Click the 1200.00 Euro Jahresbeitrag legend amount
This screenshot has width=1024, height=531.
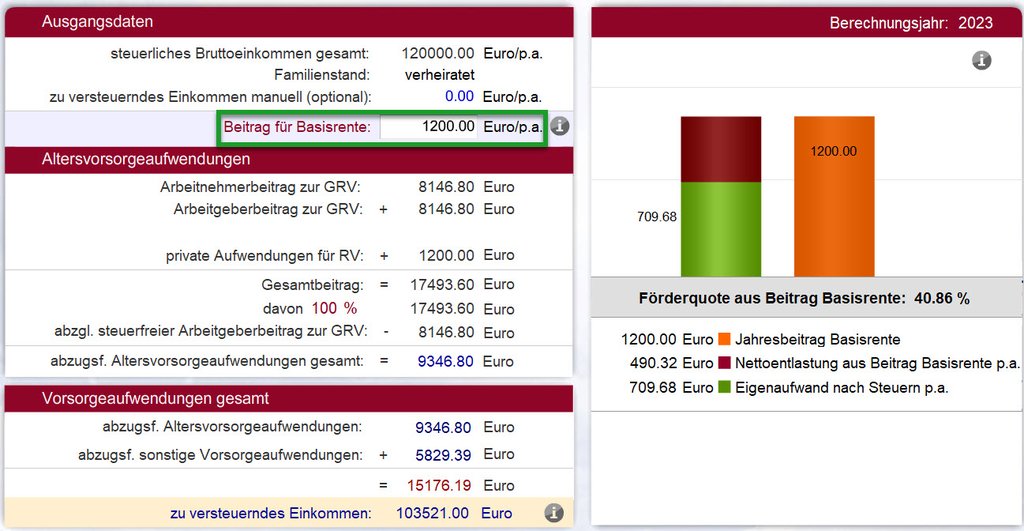coord(667,340)
